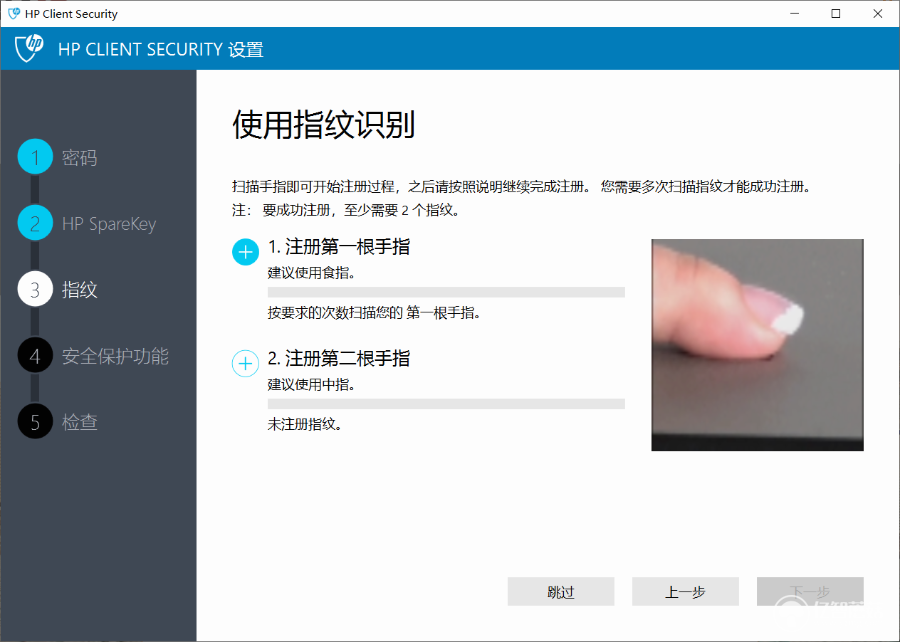Click the 使用指纹识别 page heading
This screenshot has height=642, width=900.
pos(324,124)
